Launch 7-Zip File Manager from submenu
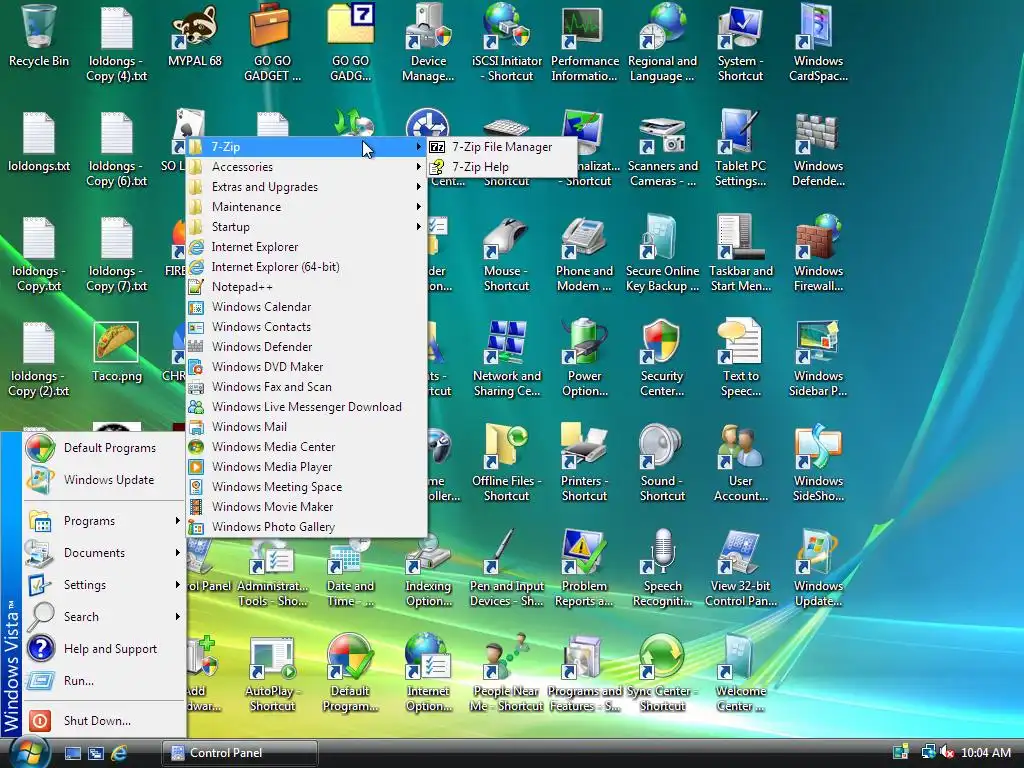1024x768 pixels. pyautogui.click(x=502, y=147)
